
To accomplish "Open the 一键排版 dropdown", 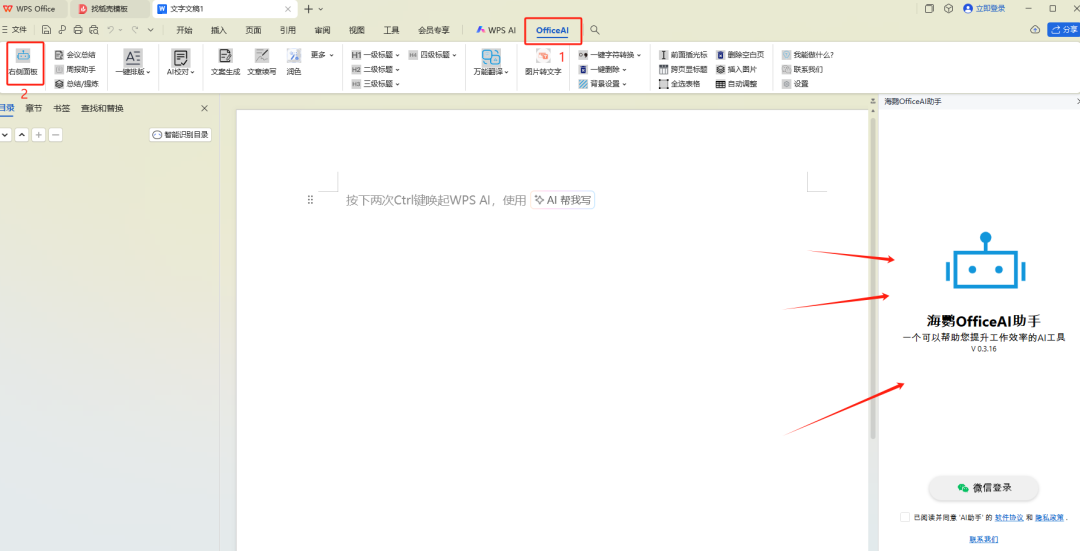I will [133, 62].
